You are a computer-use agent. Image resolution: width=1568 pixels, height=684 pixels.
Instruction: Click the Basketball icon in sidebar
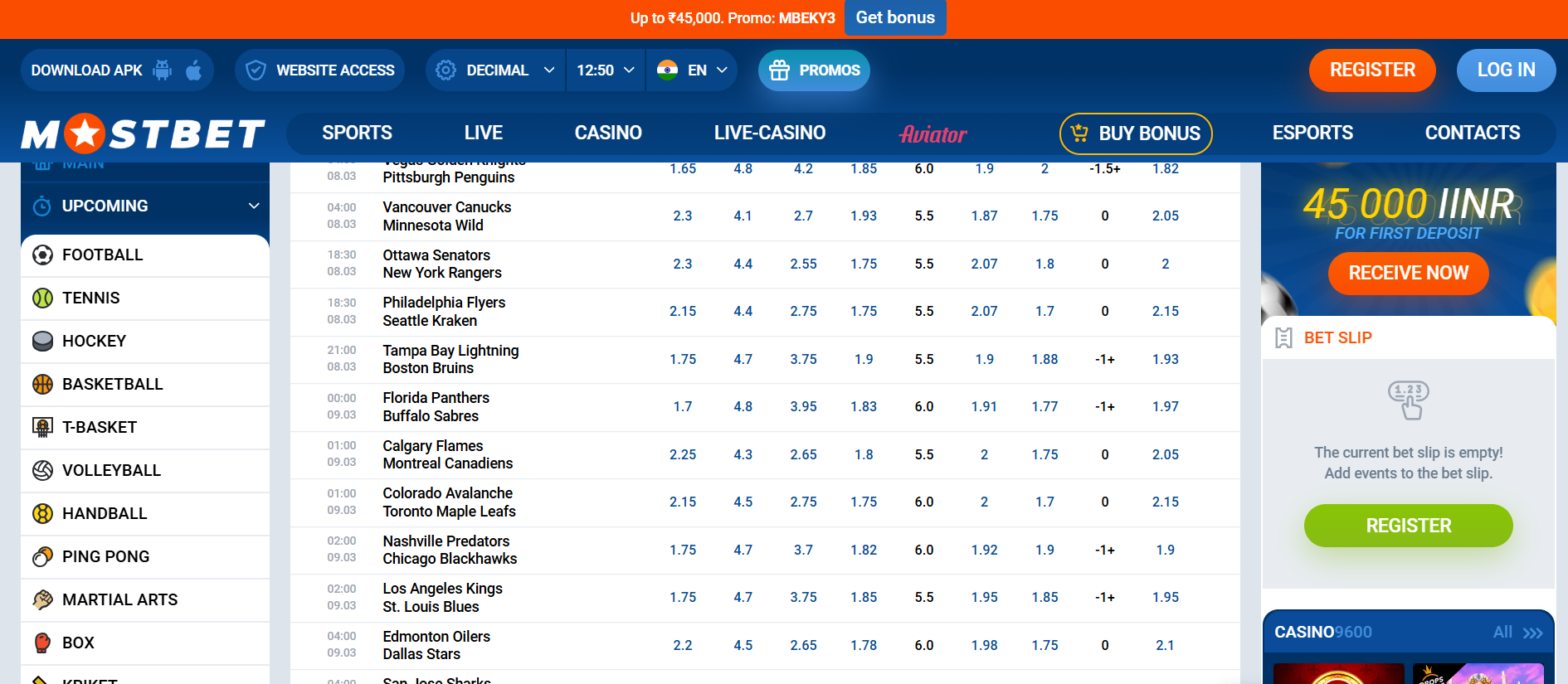(42, 384)
